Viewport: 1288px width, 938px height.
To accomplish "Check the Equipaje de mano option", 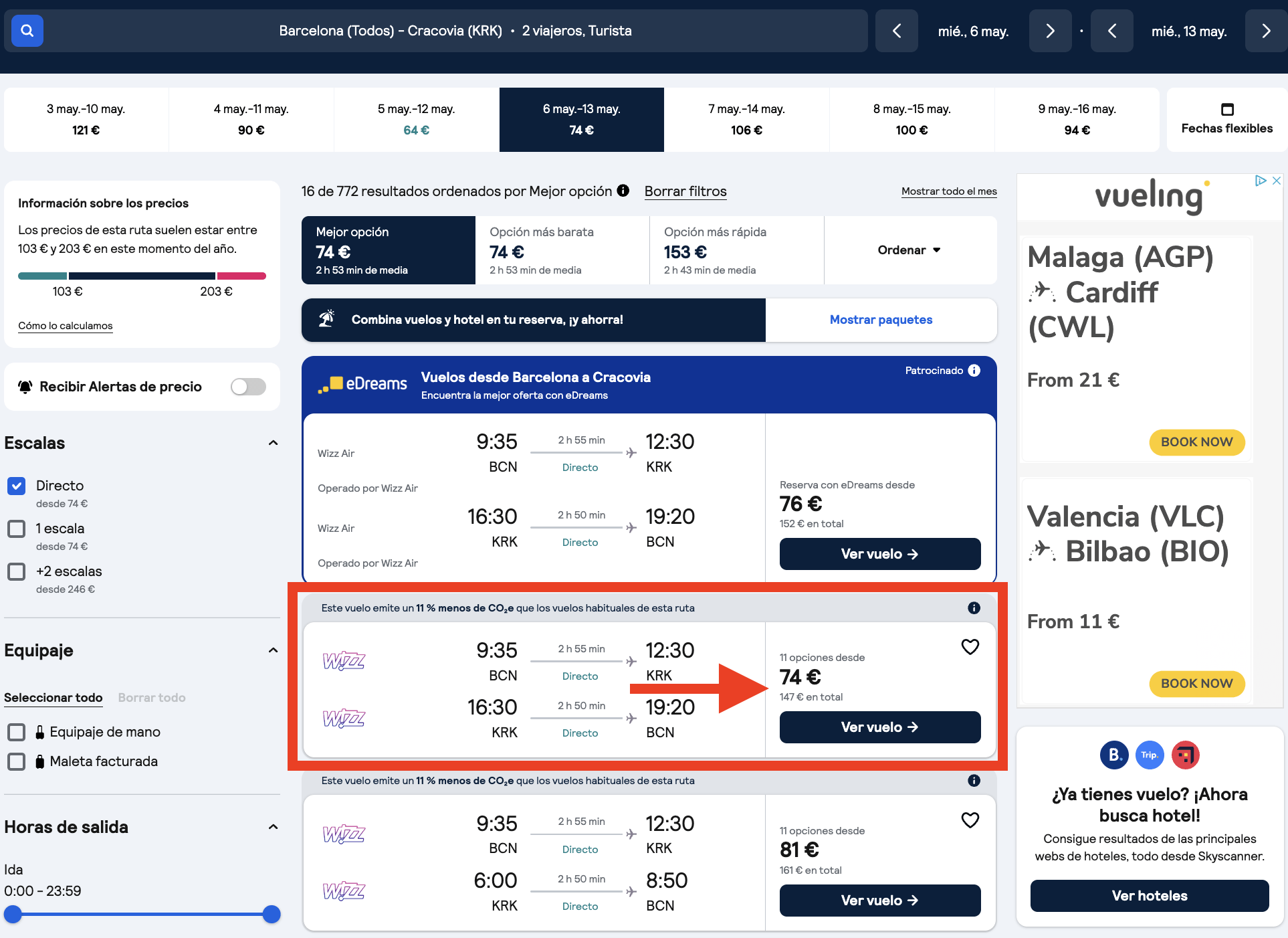I will tap(17, 732).
